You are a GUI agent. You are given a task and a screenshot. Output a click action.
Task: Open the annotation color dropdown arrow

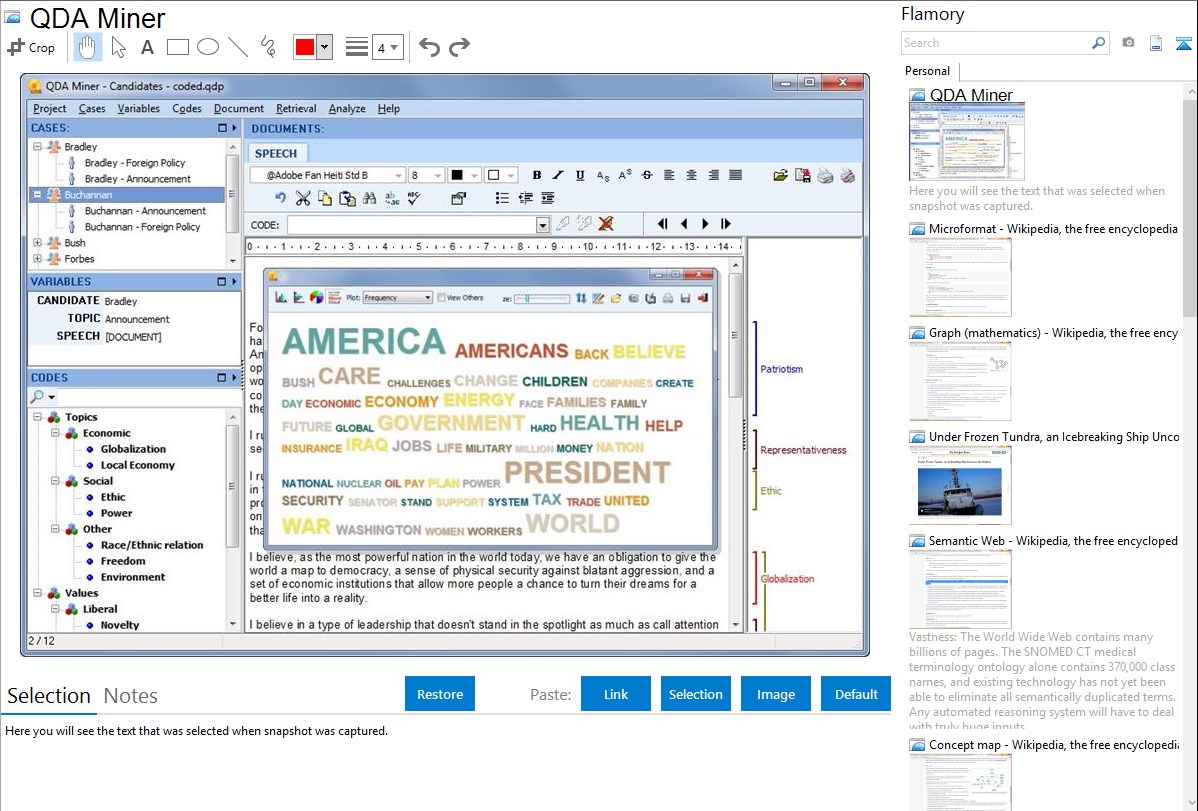325,47
